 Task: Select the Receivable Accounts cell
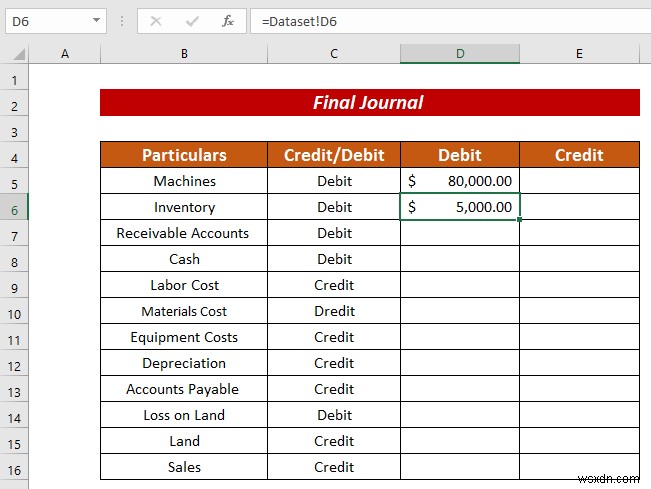click(x=184, y=233)
